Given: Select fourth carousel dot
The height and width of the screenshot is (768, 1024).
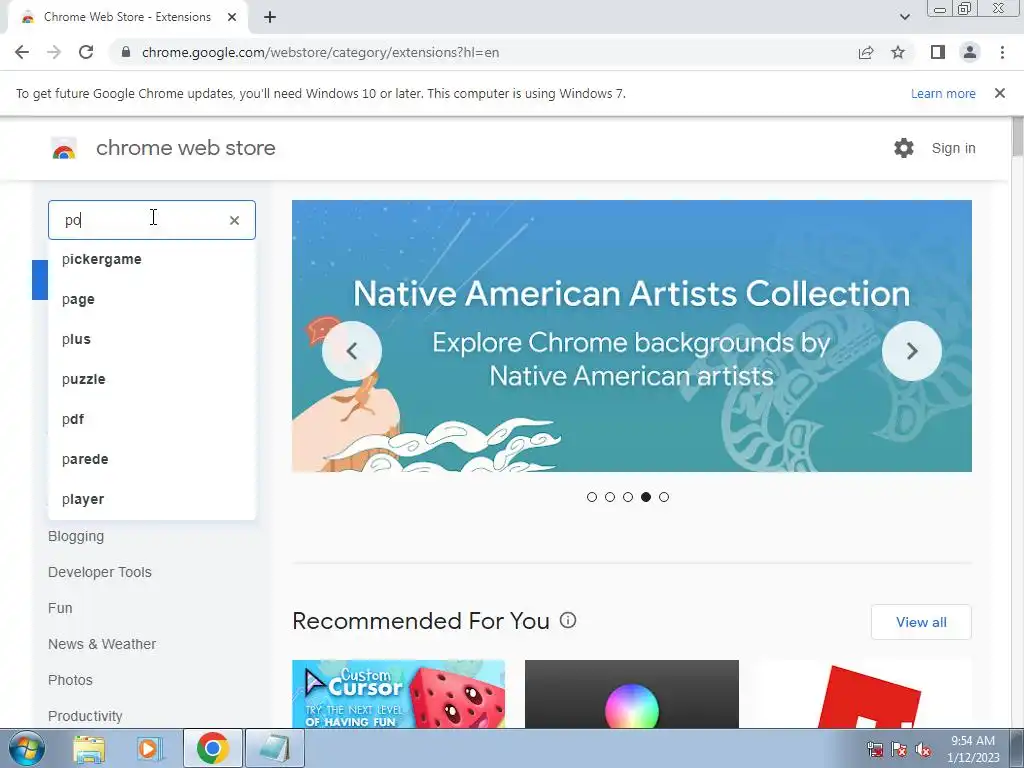Looking at the screenshot, I should (x=646, y=497).
